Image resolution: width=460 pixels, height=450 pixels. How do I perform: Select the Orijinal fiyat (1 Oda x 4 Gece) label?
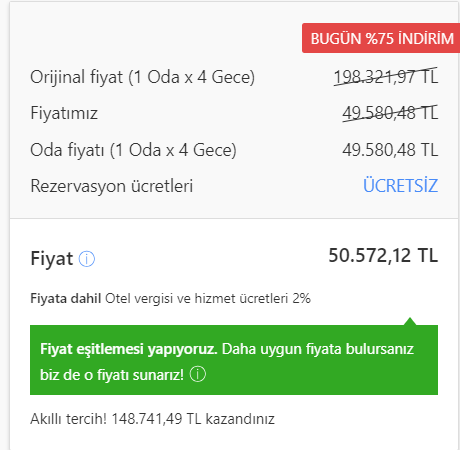pyautogui.click(x=143, y=77)
